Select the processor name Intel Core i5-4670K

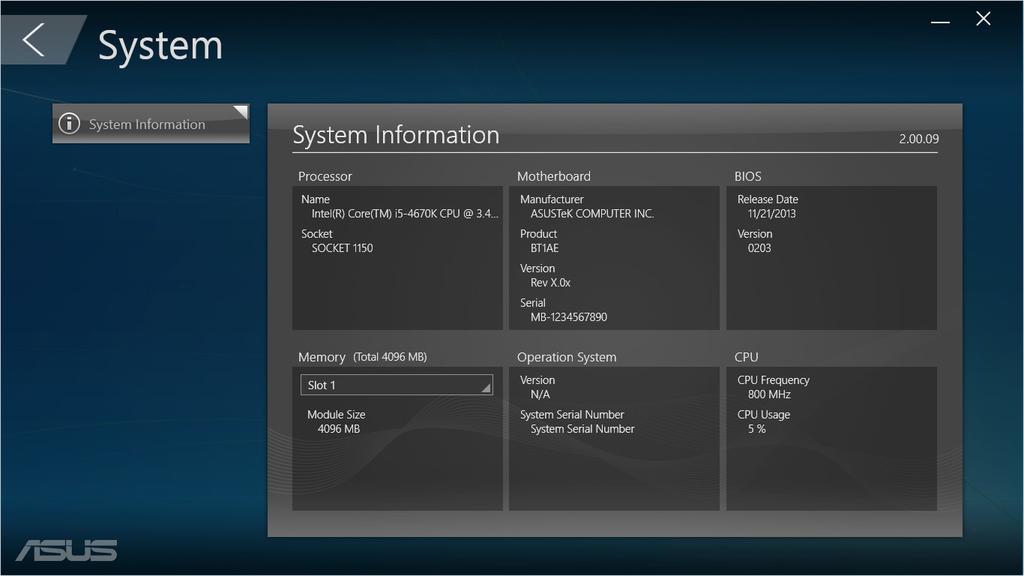tap(405, 214)
